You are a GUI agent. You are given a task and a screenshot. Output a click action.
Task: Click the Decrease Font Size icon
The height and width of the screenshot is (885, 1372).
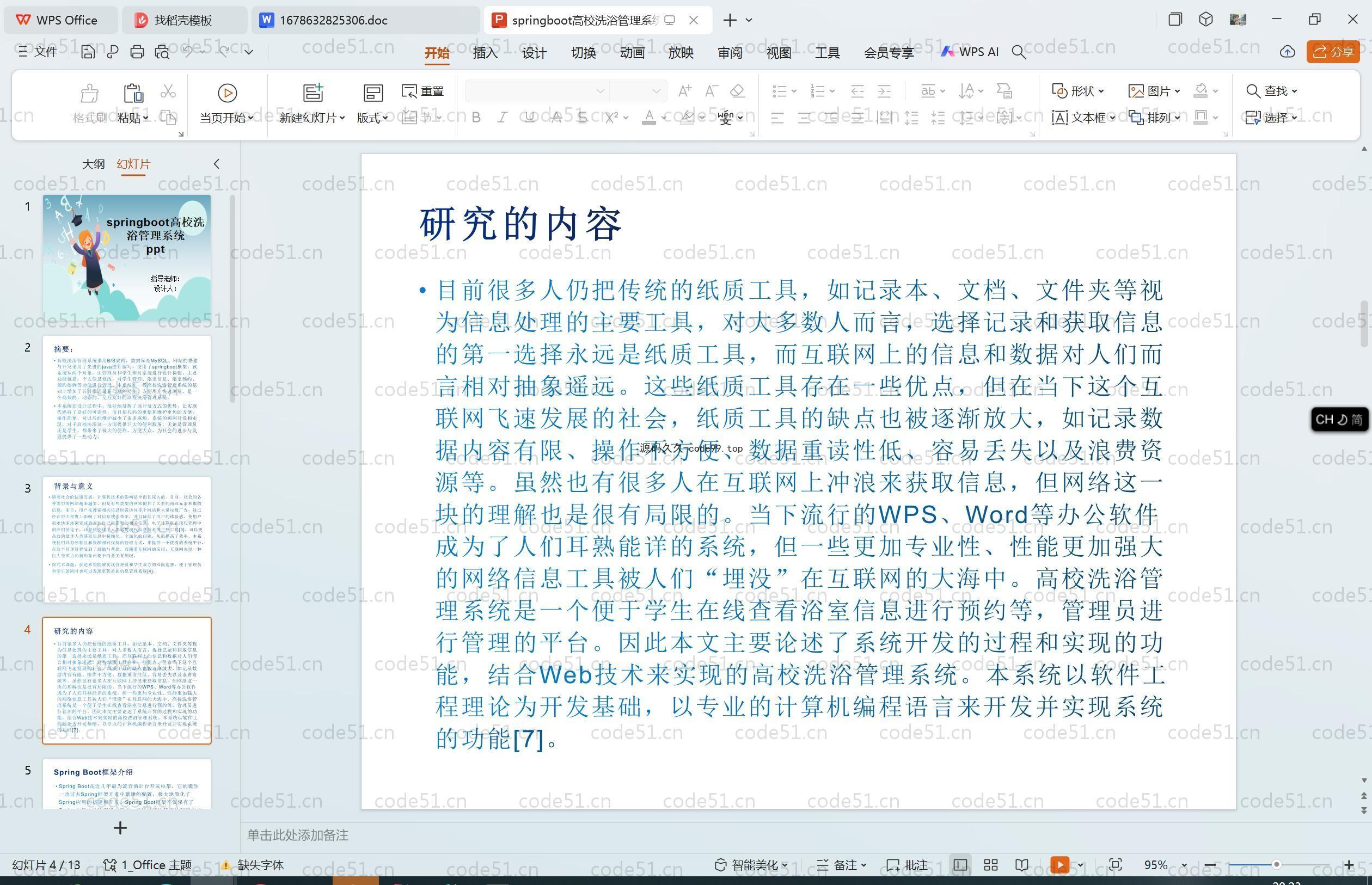pyautogui.click(x=712, y=91)
